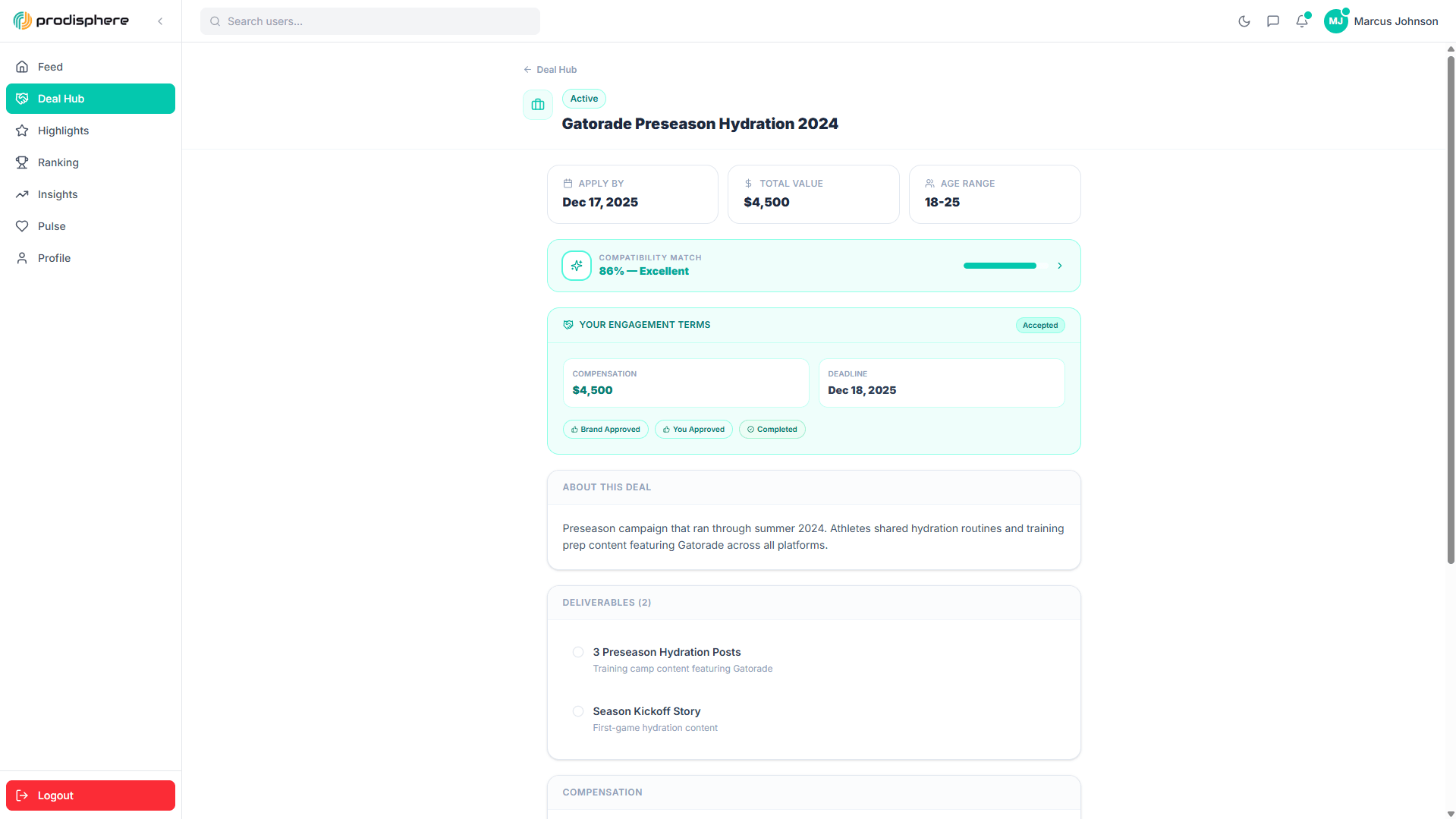Screen dimensions: 1456x819
Task: Open notifications bell icon
Action: click(1302, 21)
